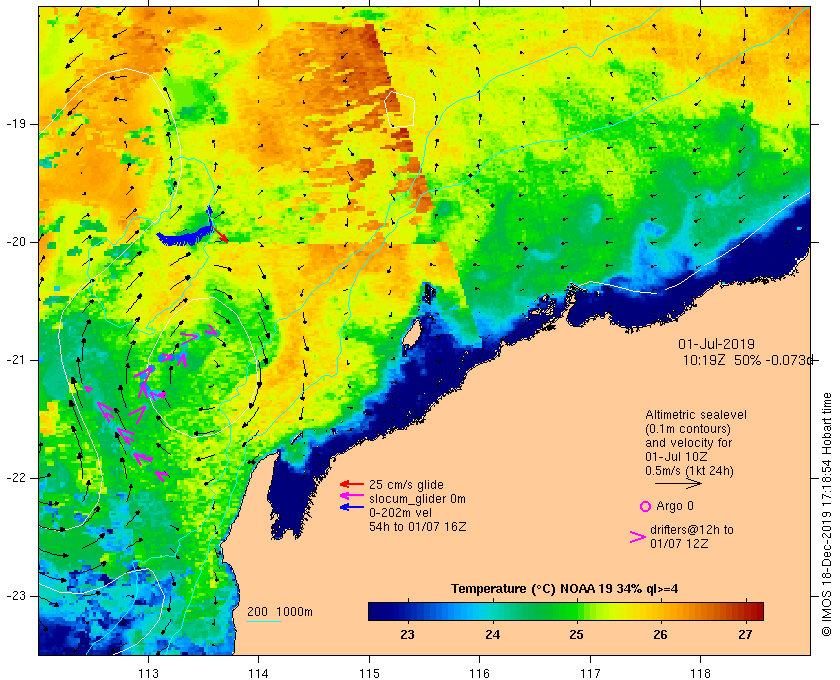Click the latitude axis label -22
Image resolution: width=840 pixels, height=680 pixels.
pyautogui.click(x=15, y=477)
